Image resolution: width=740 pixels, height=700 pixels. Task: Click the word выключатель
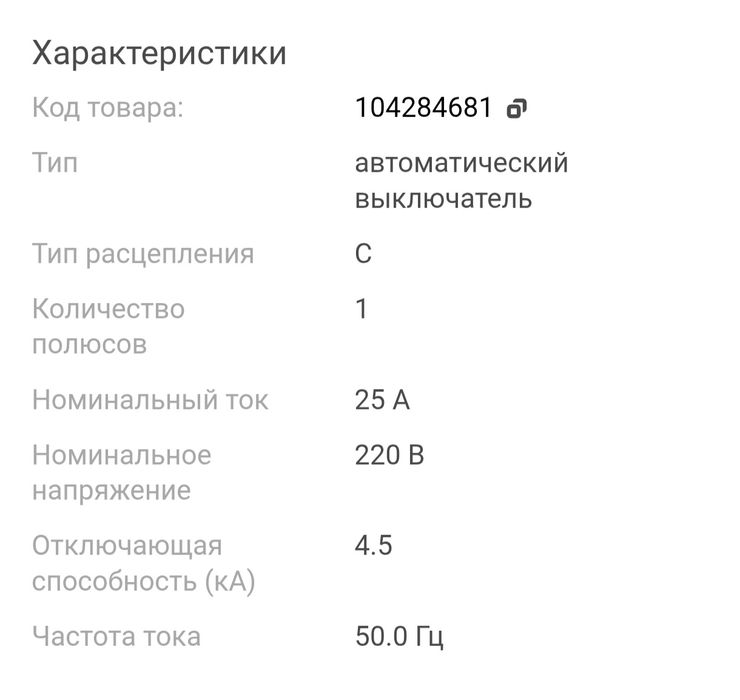point(443,199)
